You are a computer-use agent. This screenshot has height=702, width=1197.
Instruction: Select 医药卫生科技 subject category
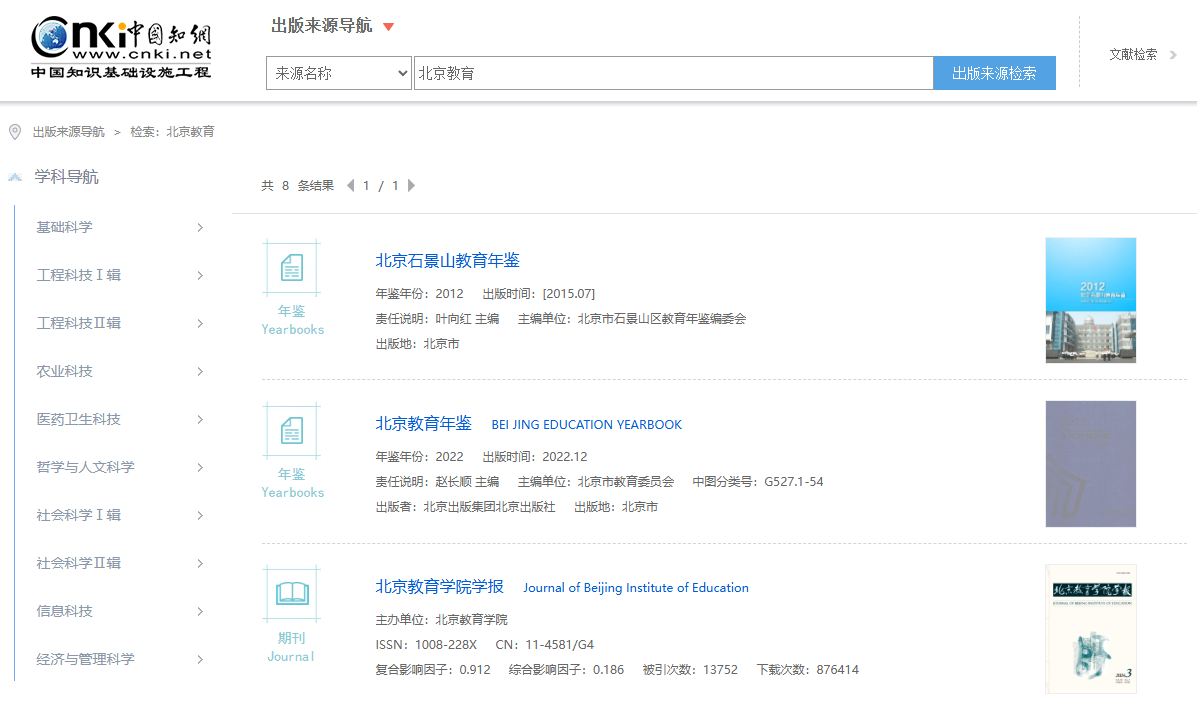click(79, 420)
